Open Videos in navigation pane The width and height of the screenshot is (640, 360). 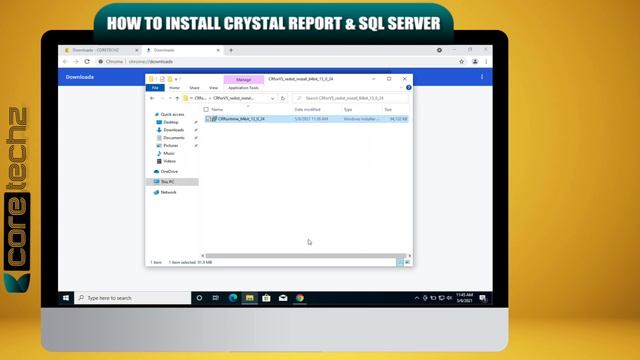click(x=169, y=161)
